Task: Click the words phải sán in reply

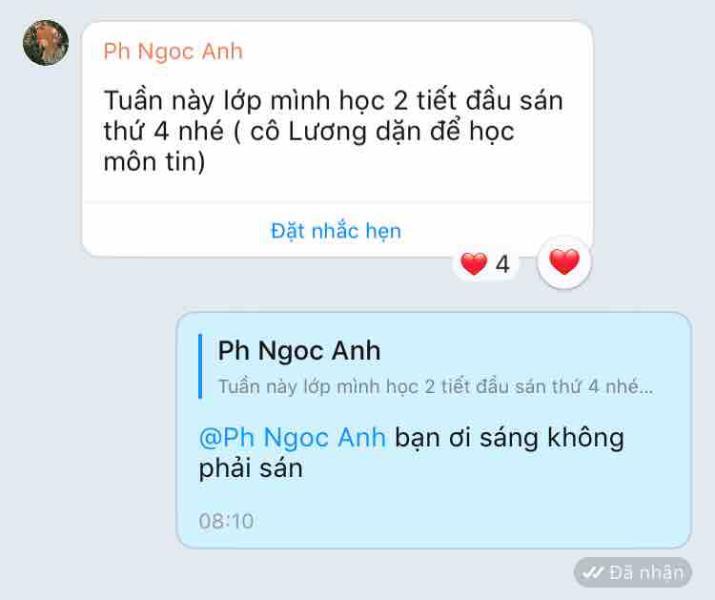Action: 251,470
